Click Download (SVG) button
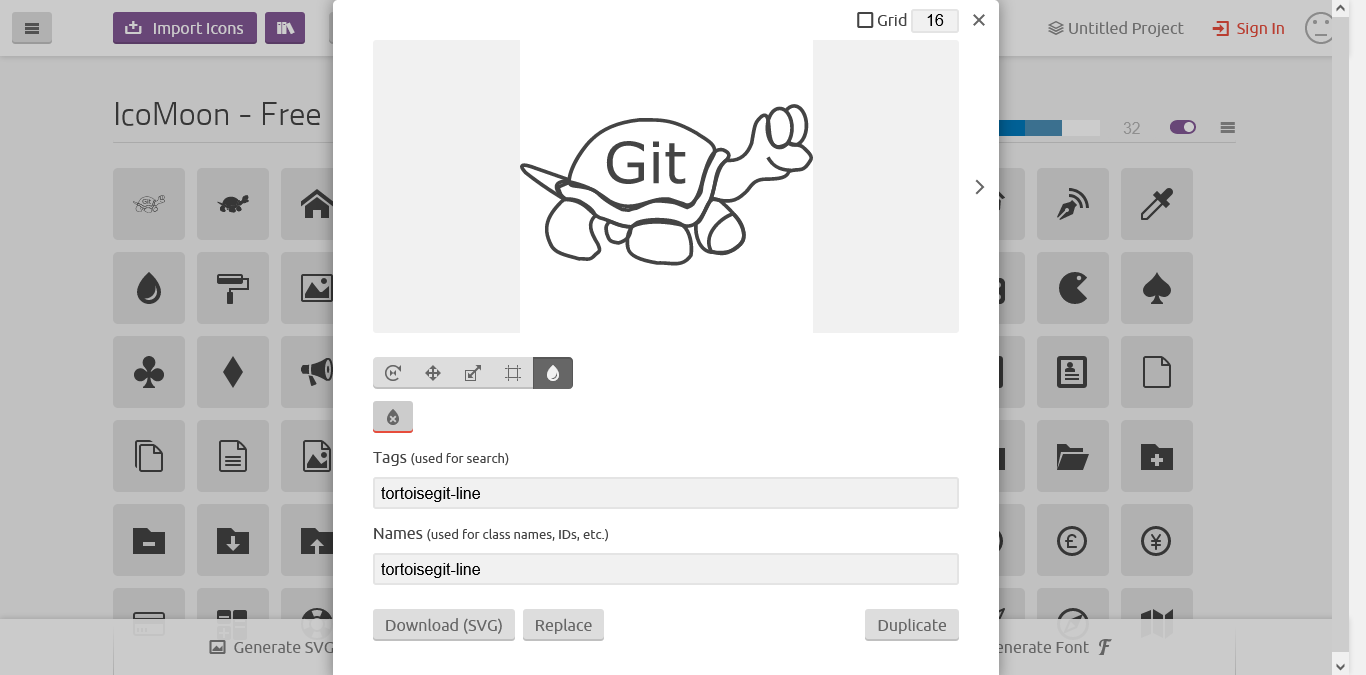 pyautogui.click(x=444, y=625)
